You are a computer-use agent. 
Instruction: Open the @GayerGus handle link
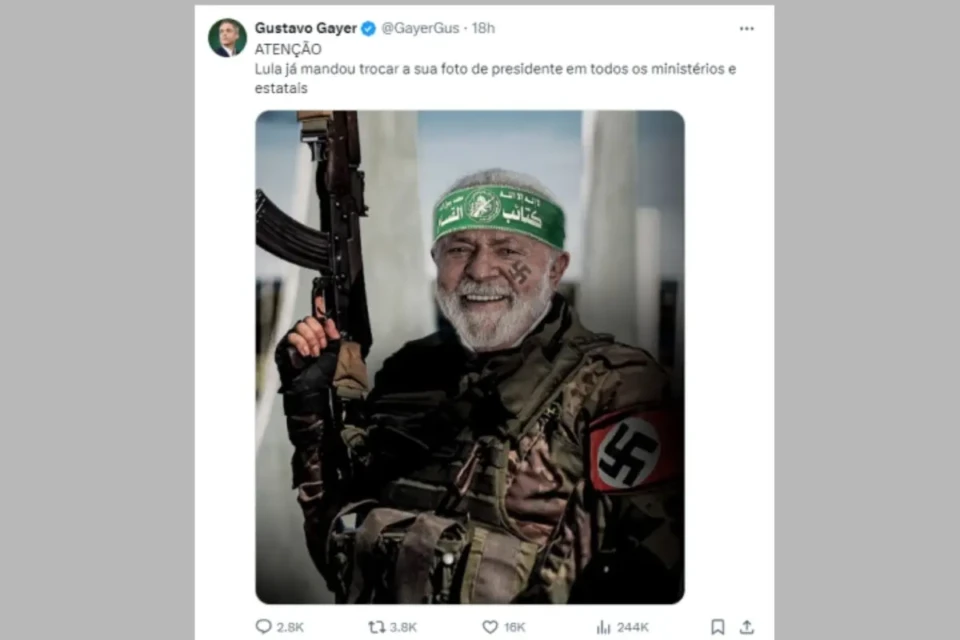(x=420, y=29)
